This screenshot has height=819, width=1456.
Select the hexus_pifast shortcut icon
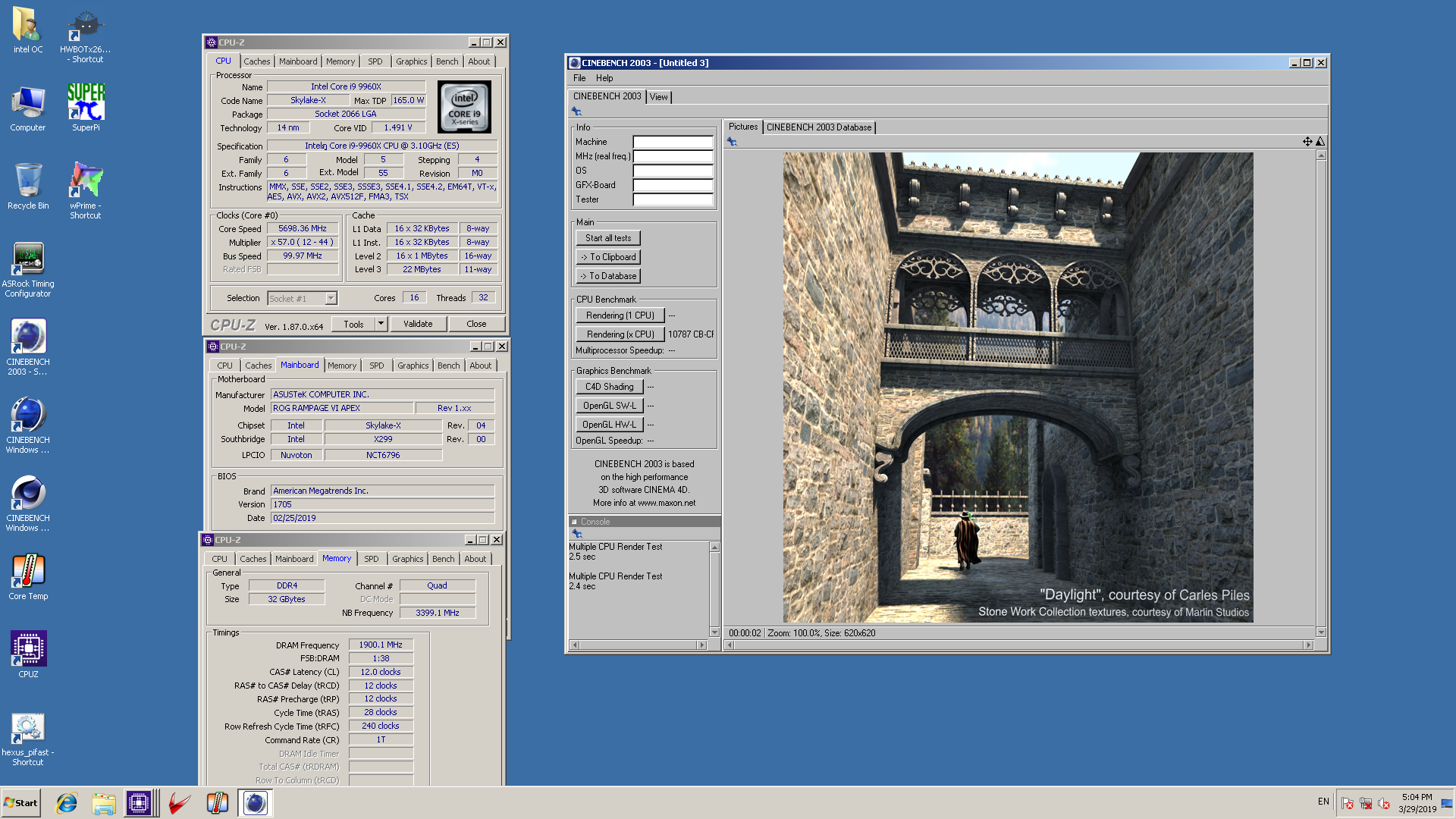point(27,740)
